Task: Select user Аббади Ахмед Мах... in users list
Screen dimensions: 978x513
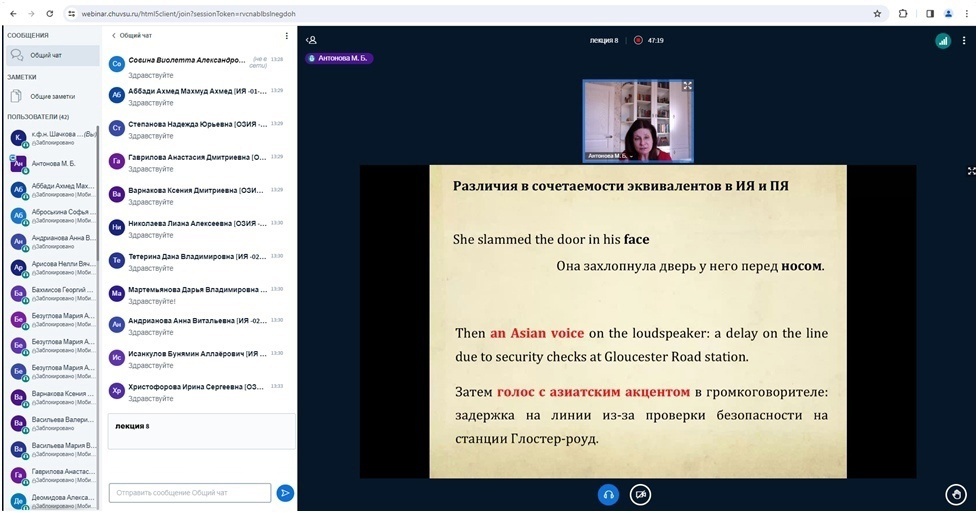Action: point(52,190)
